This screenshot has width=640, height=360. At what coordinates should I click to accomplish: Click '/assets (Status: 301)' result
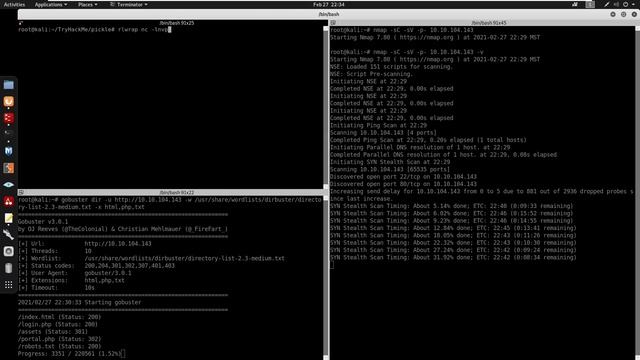(x=53, y=332)
